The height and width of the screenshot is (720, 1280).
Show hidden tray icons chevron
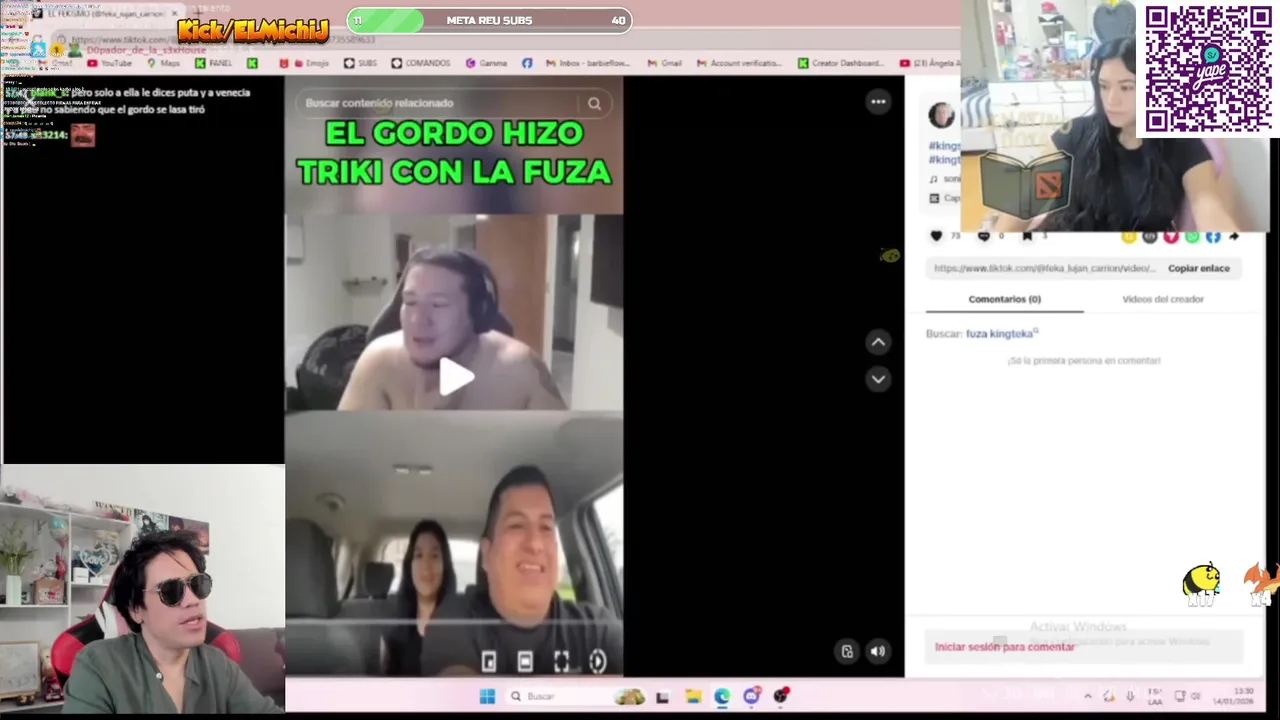tap(1088, 696)
